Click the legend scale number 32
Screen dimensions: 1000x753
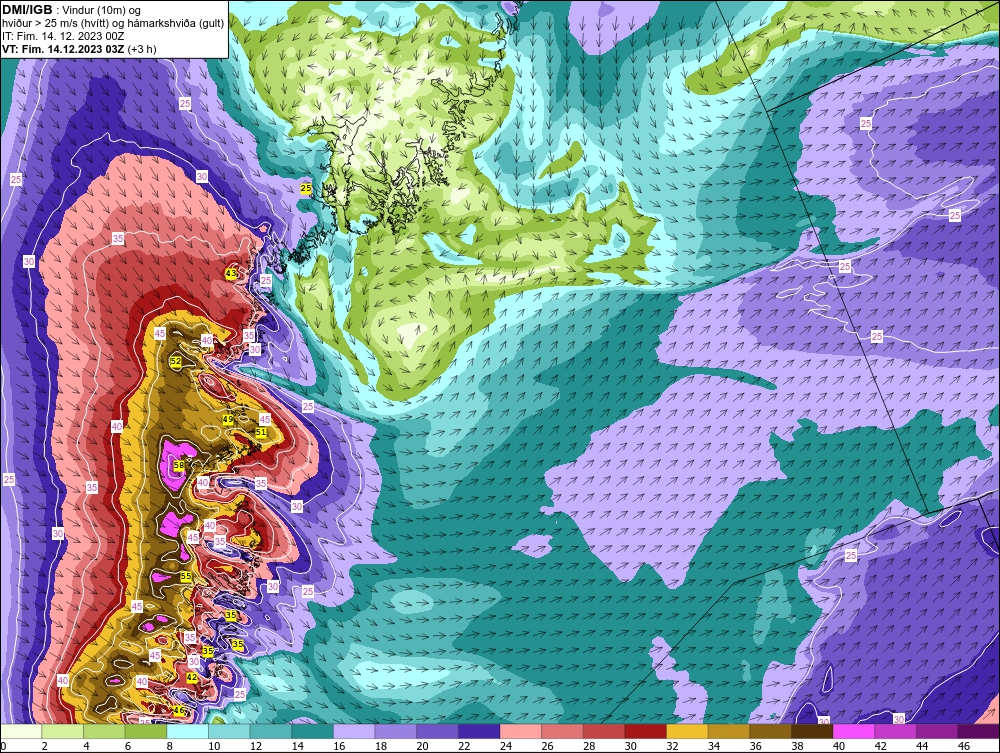coord(673,746)
